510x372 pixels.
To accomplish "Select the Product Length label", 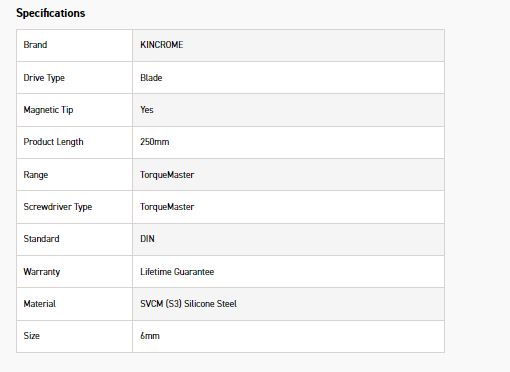I will click(53, 142).
